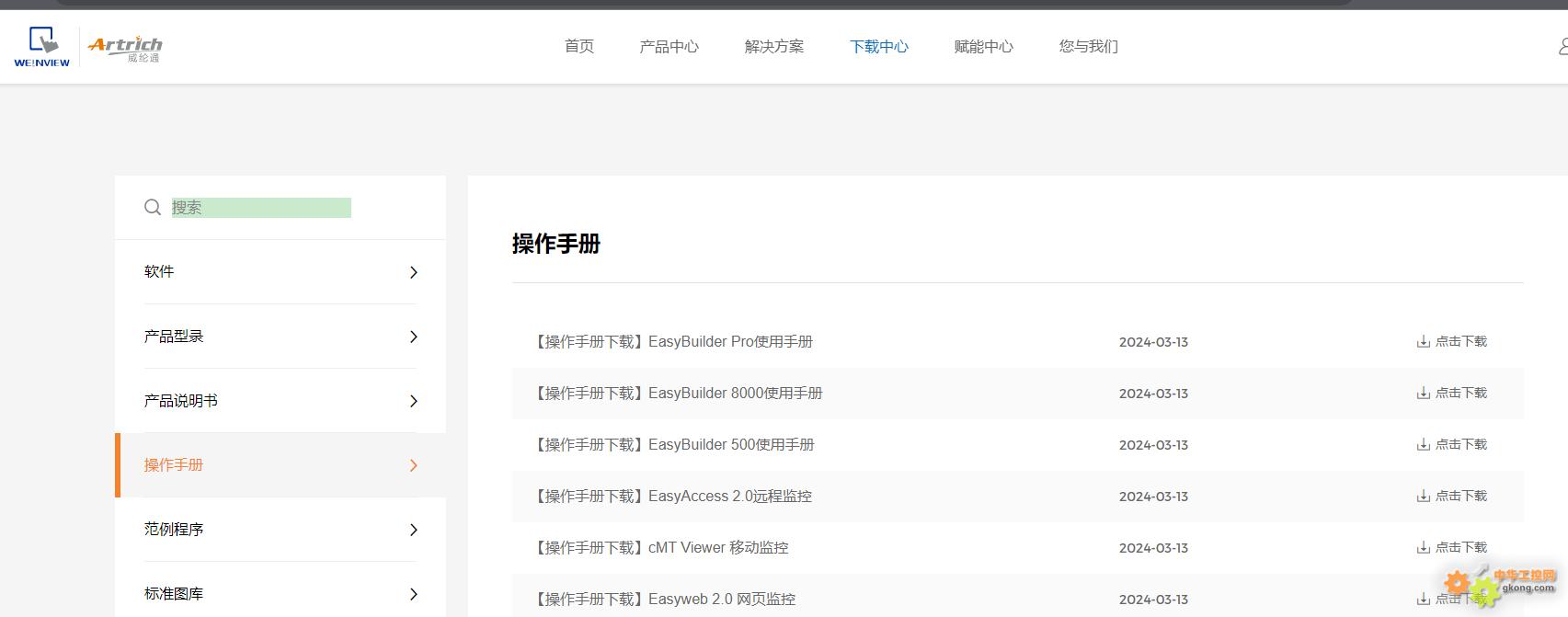1568x617 pixels.
Task: Click 点击下载 for cMT Viewer 移动监控
Action: click(x=1461, y=547)
